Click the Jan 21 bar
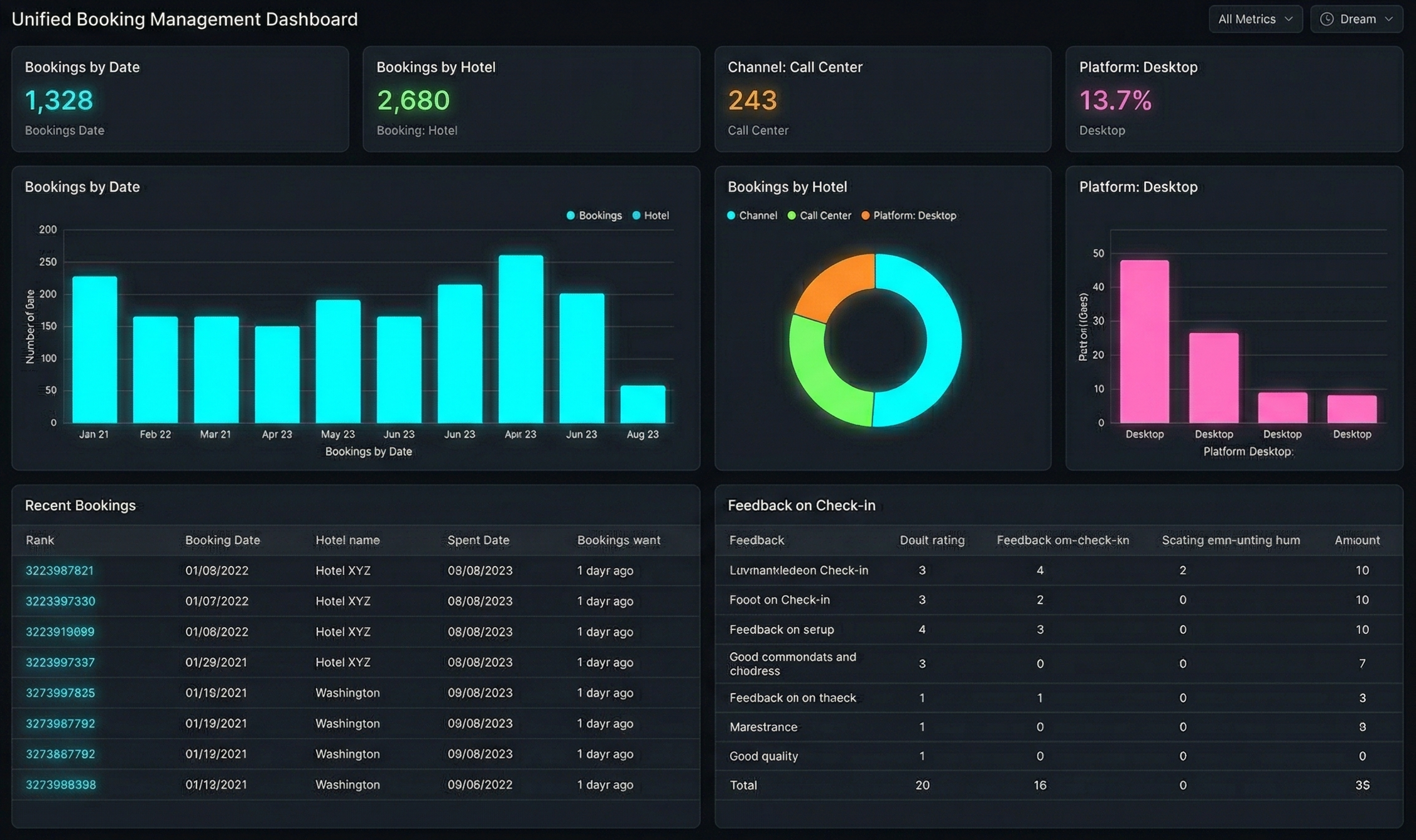This screenshot has width=1416, height=840. tap(95, 349)
